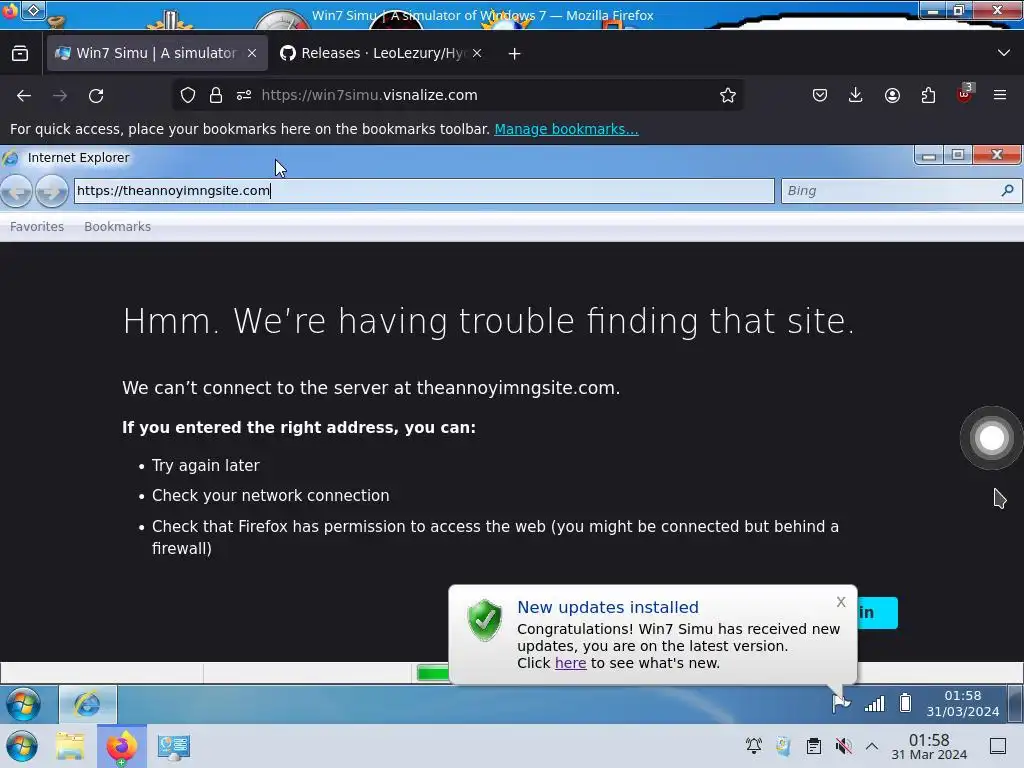Open the Firefox hamburger application menu
1024x768 pixels.
[x=1000, y=95]
